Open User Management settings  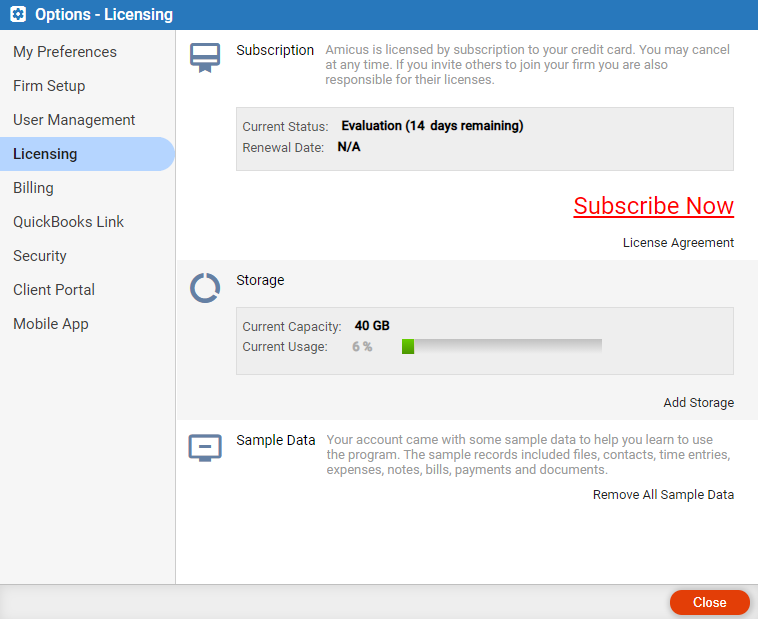click(74, 119)
